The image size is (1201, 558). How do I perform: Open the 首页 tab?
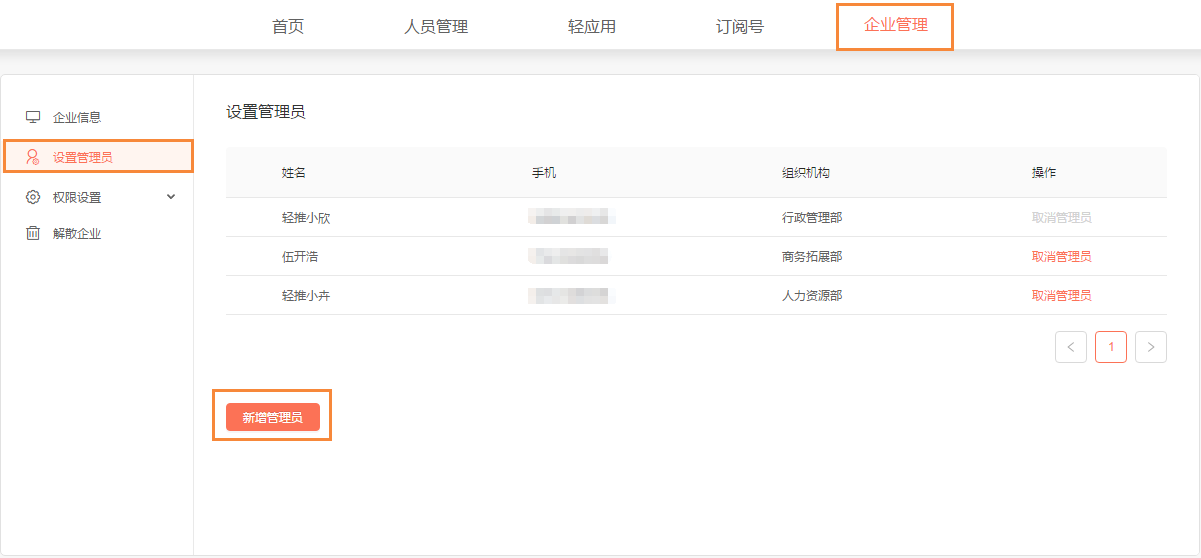click(288, 26)
